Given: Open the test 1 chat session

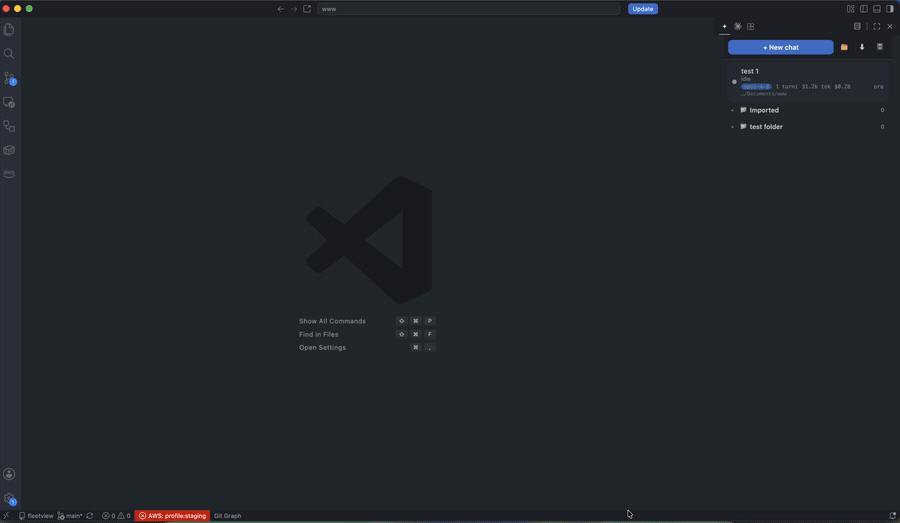Looking at the screenshot, I should pyautogui.click(x=808, y=82).
